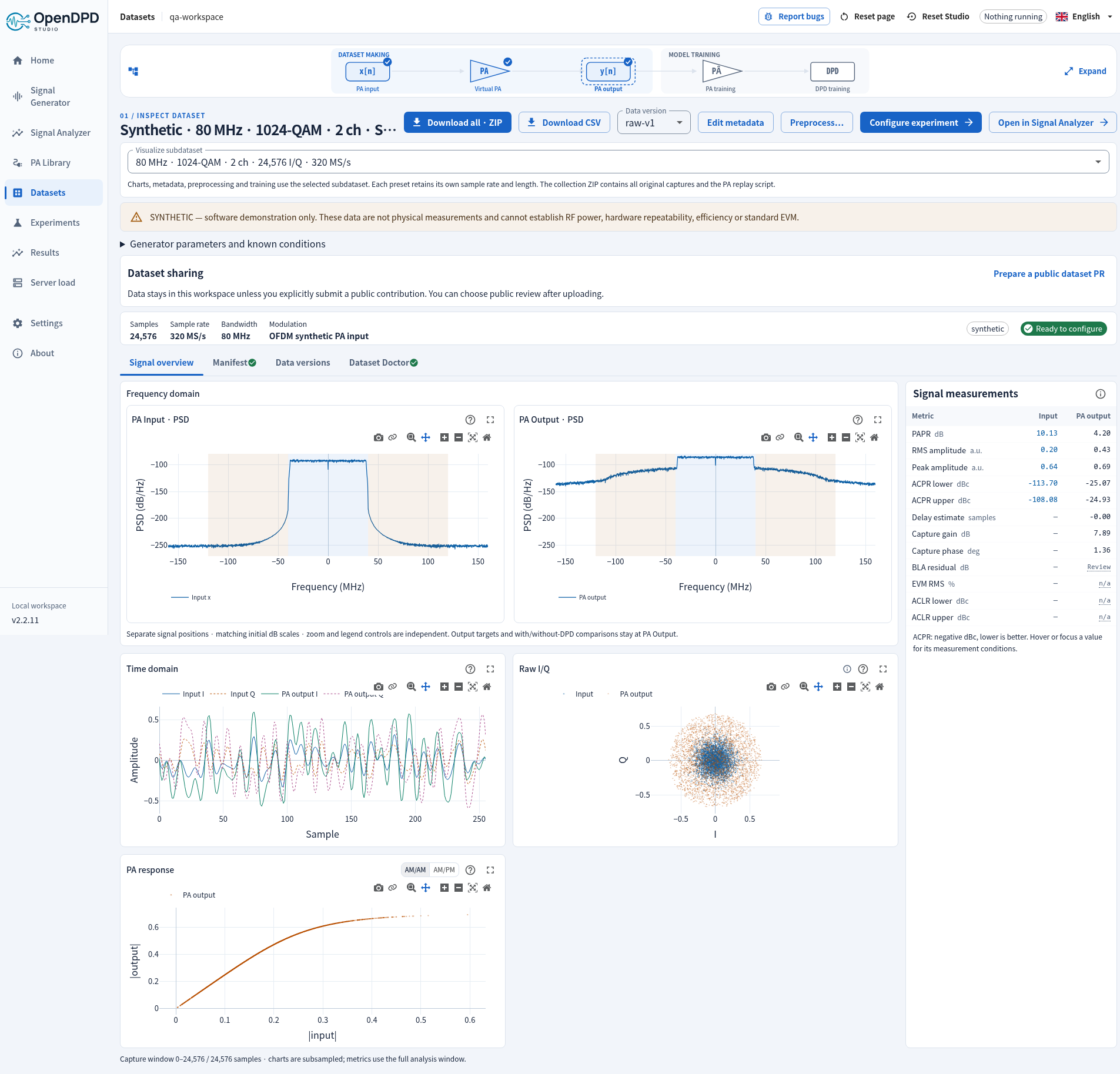
Task: Open in Signal Analyzer
Action: click(1052, 122)
